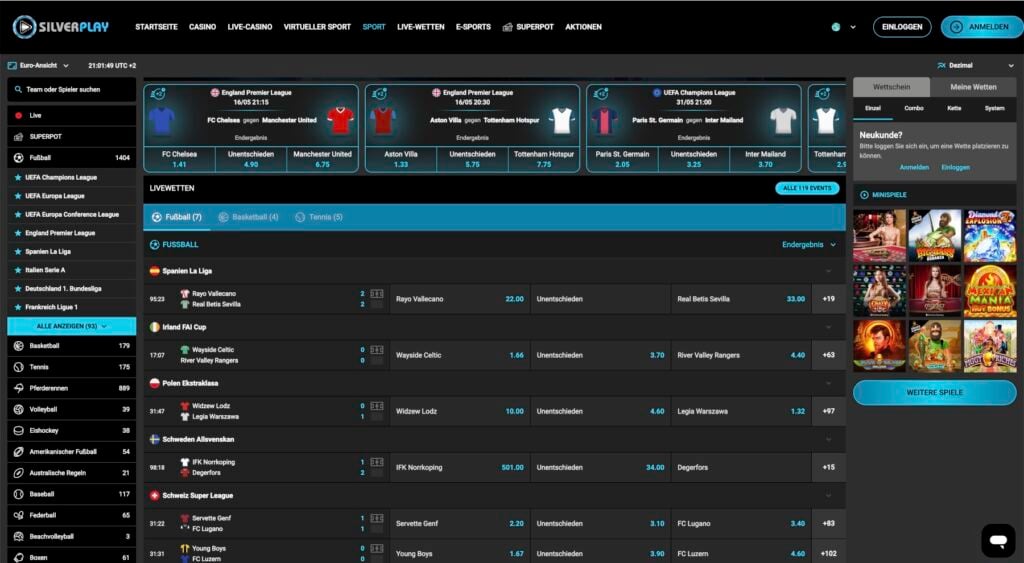This screenshot has height=563, width=1024.
Task: Click star beside UEFA Europa Conference League
Action: pos(18,214)
